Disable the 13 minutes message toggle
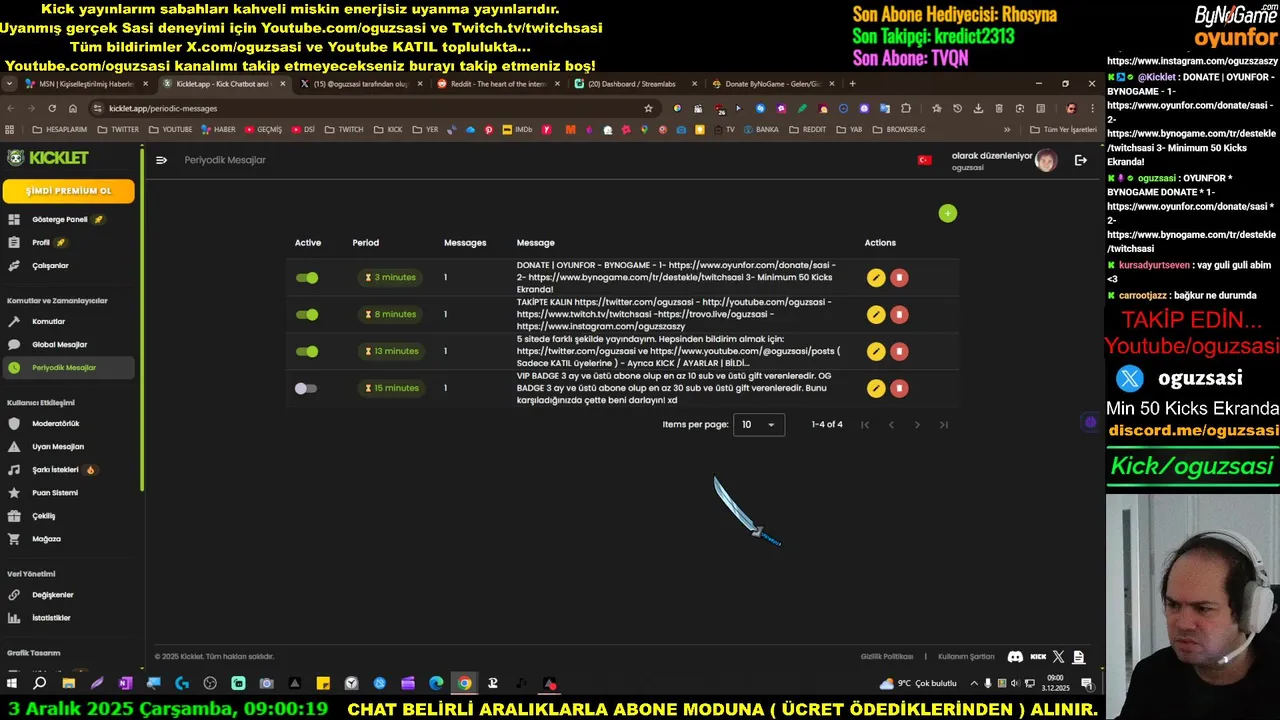The image size is (1280, 720). 307,351
